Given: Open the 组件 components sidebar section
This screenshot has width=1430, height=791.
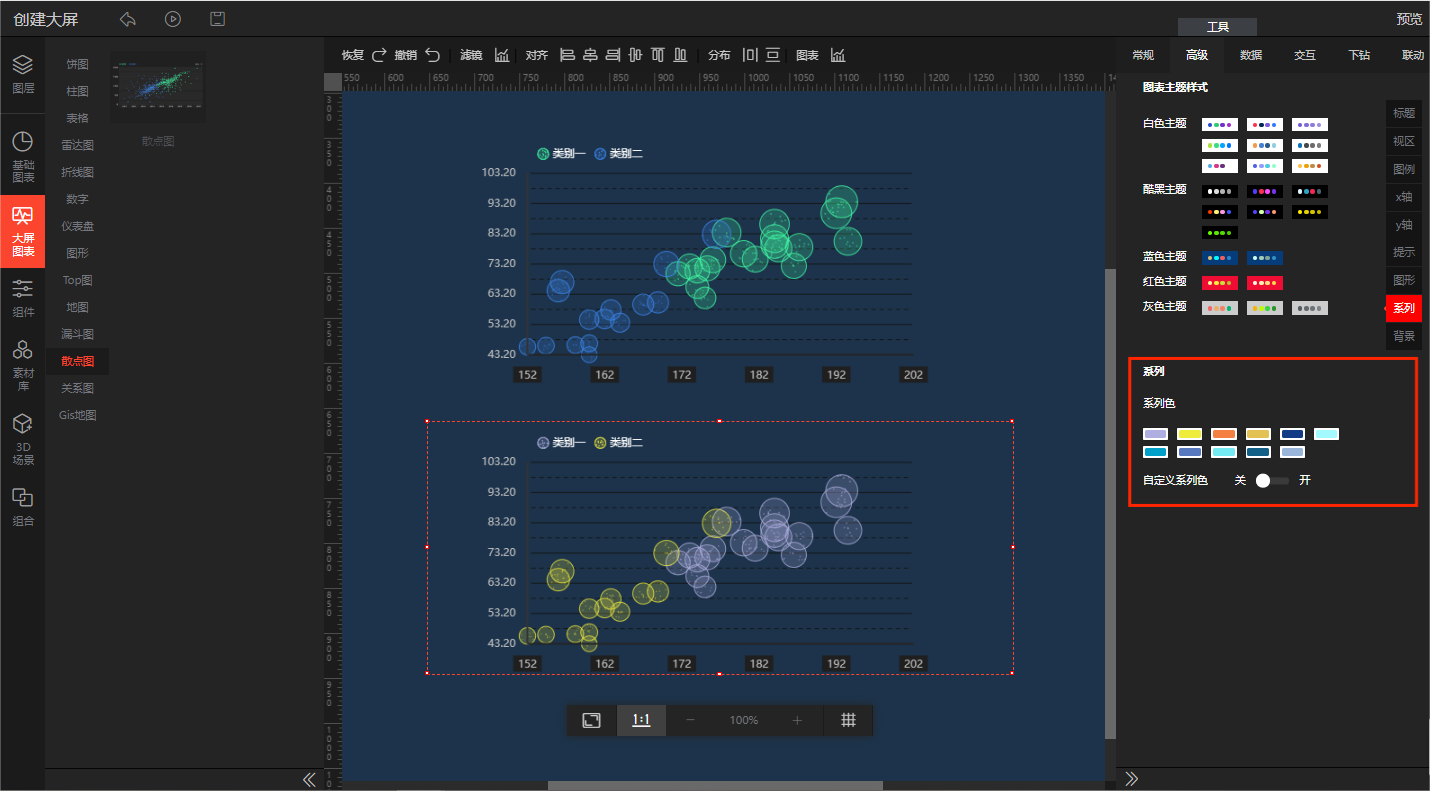Looking at the screenshot, I should point(22,298).
